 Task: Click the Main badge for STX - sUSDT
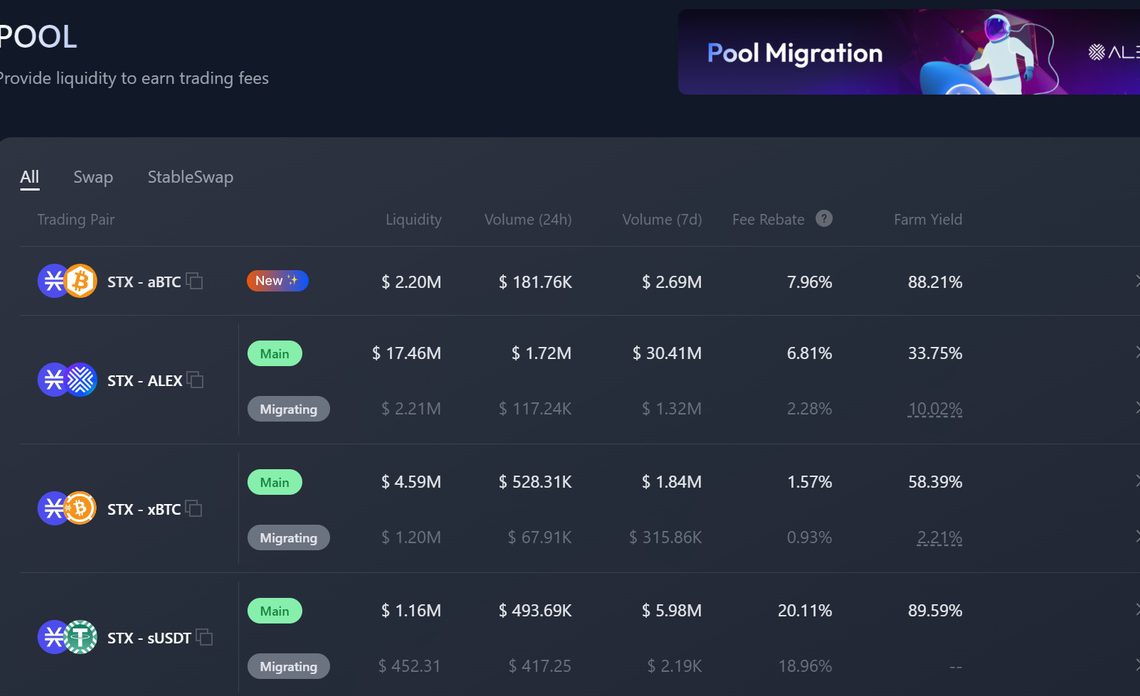pyautogui.click(x=275, y=611)
